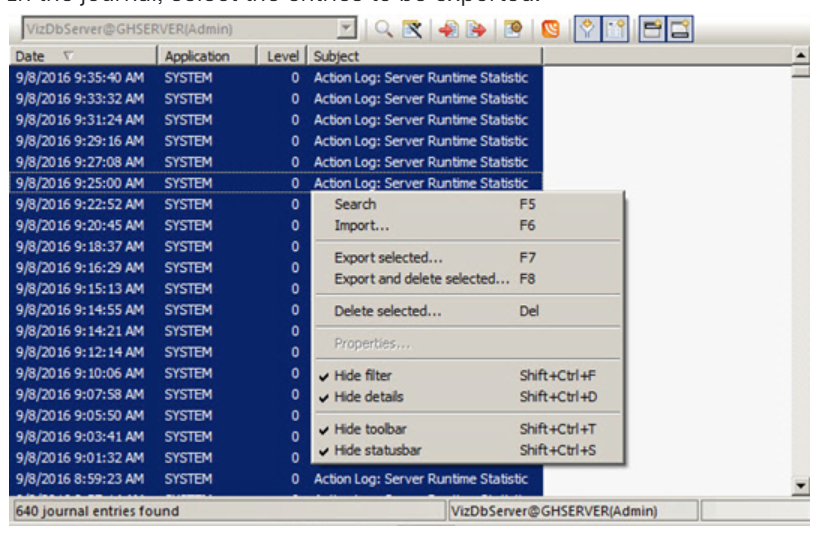Viewport: 837px width, 533px height.
Task: Toggle the statusbar visibility icon
Action: tap(680, 29)
